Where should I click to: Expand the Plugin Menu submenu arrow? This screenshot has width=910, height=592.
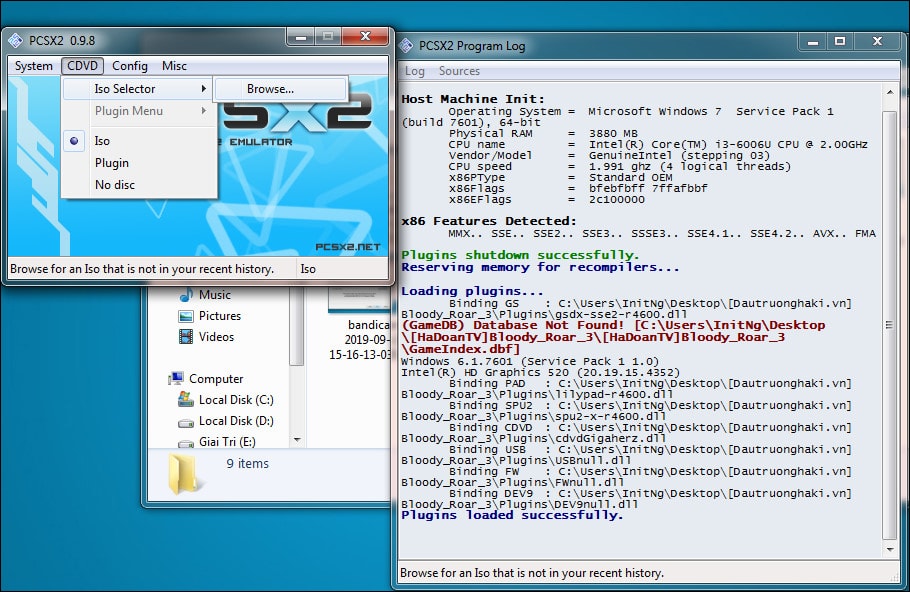coord(204,110)
